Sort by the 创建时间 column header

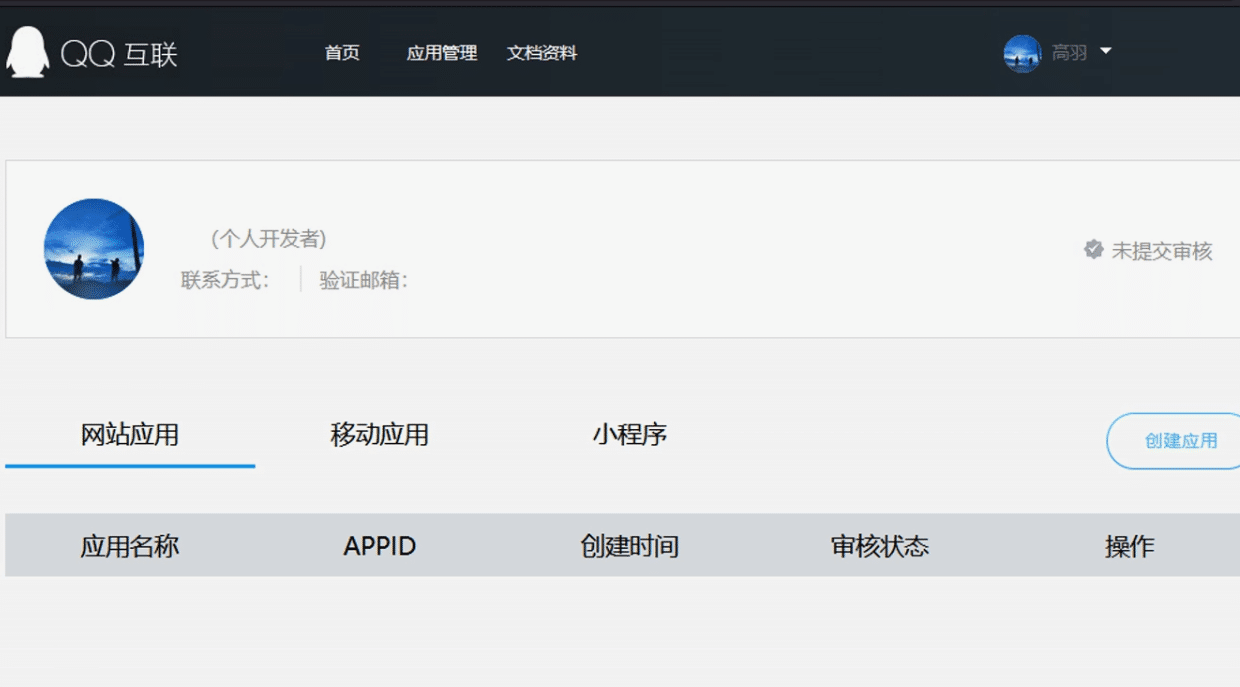[629, 546]
